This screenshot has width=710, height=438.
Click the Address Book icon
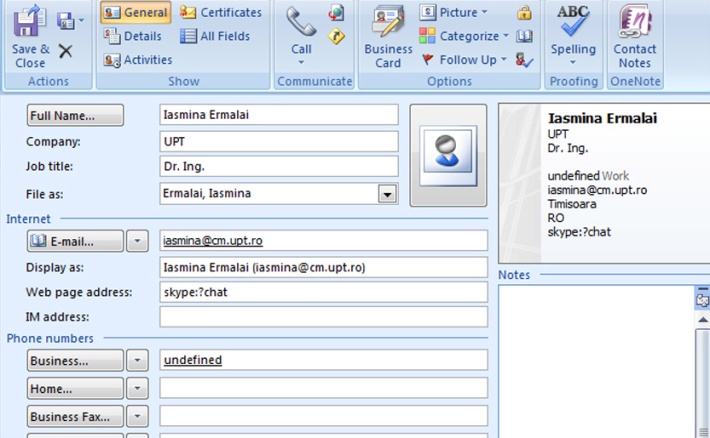524,37
